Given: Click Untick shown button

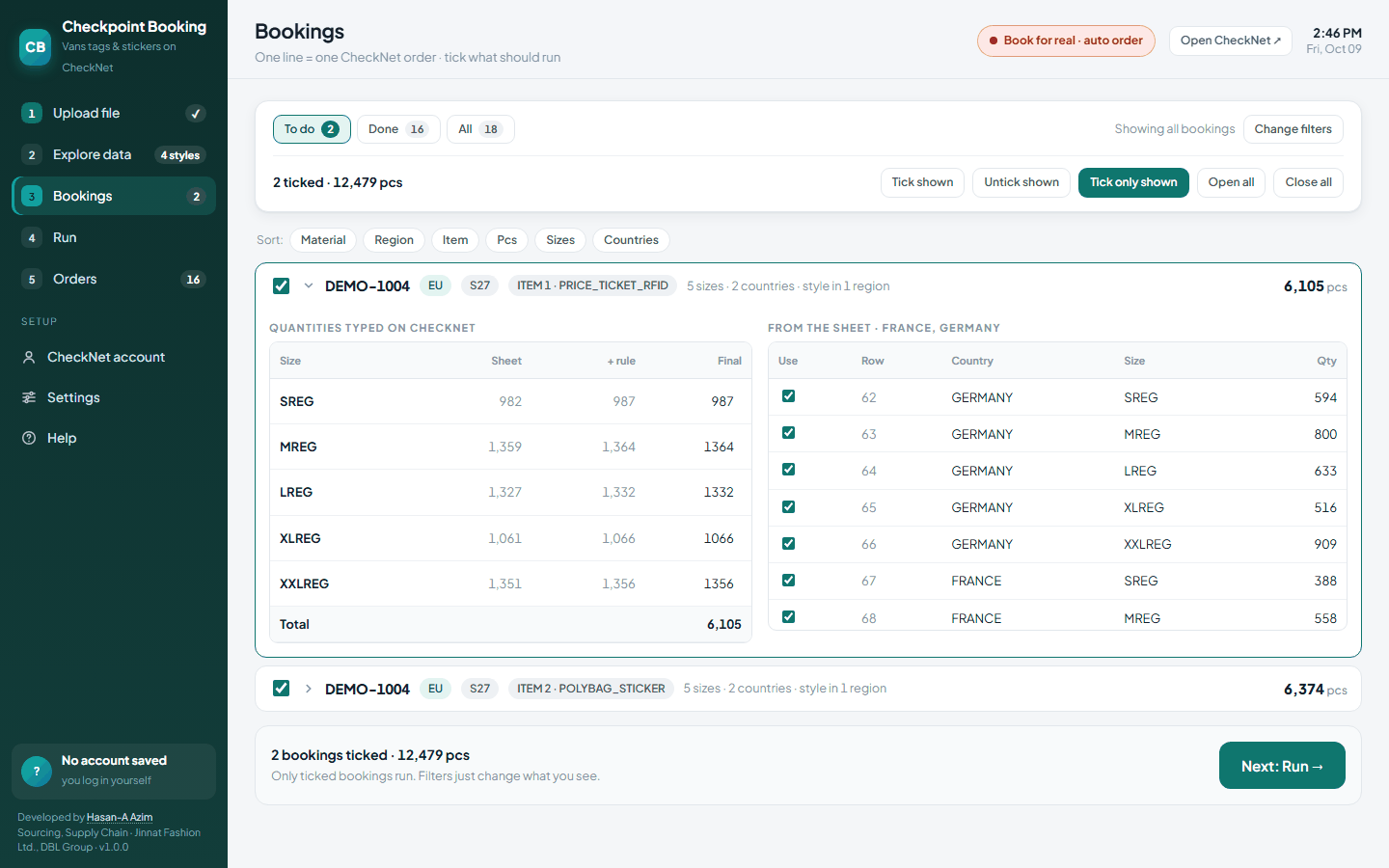Looking at the screenshot, I should 1021,182.
